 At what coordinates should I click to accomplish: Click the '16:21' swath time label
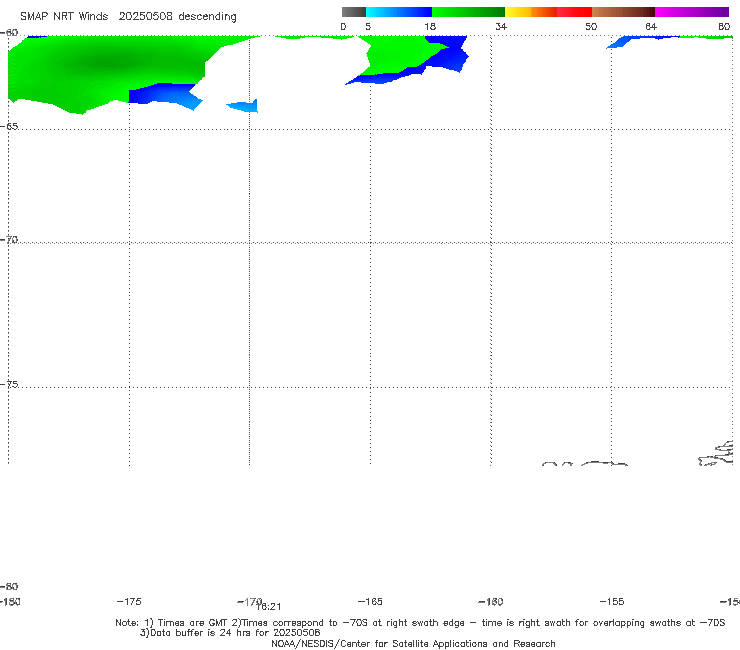coord(269,607)
